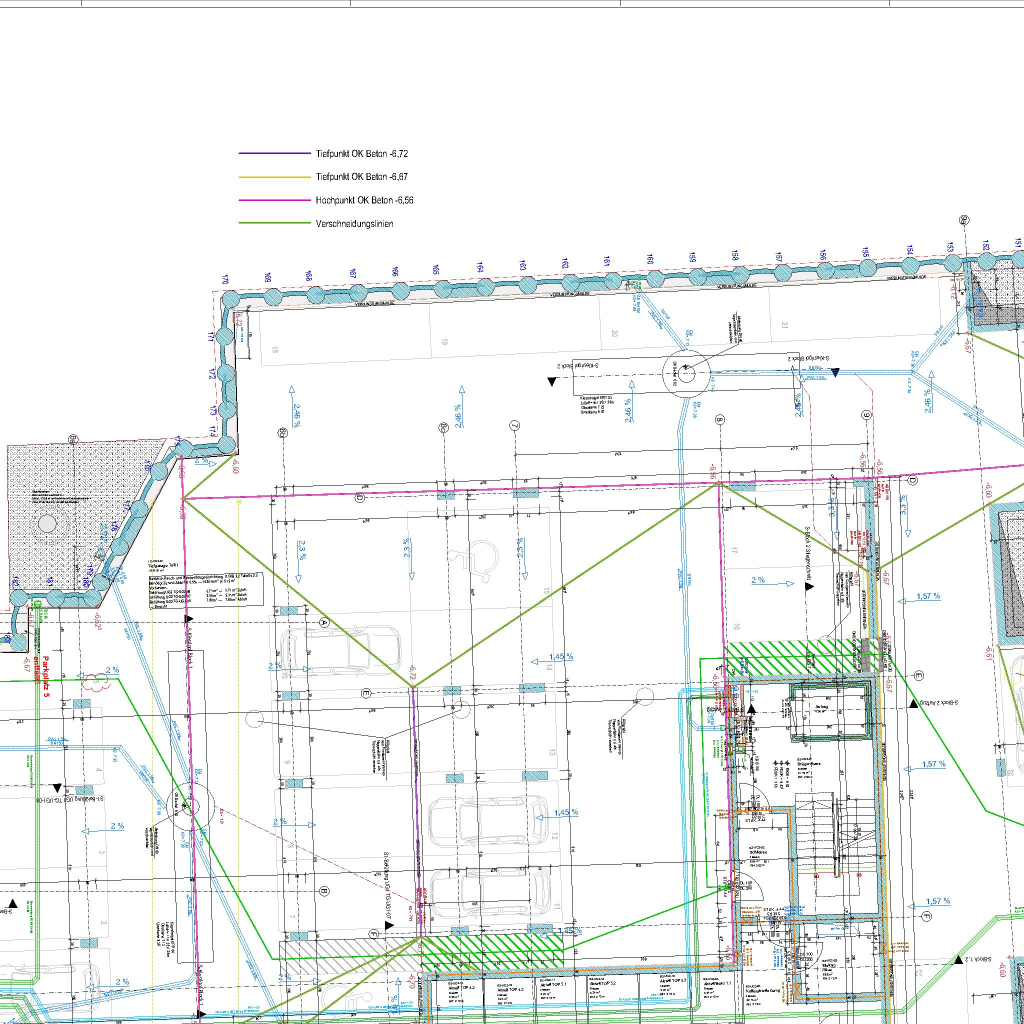Click the pile number label 153
This screenshot has width=1024, height=1024.
tap(950, 248)
